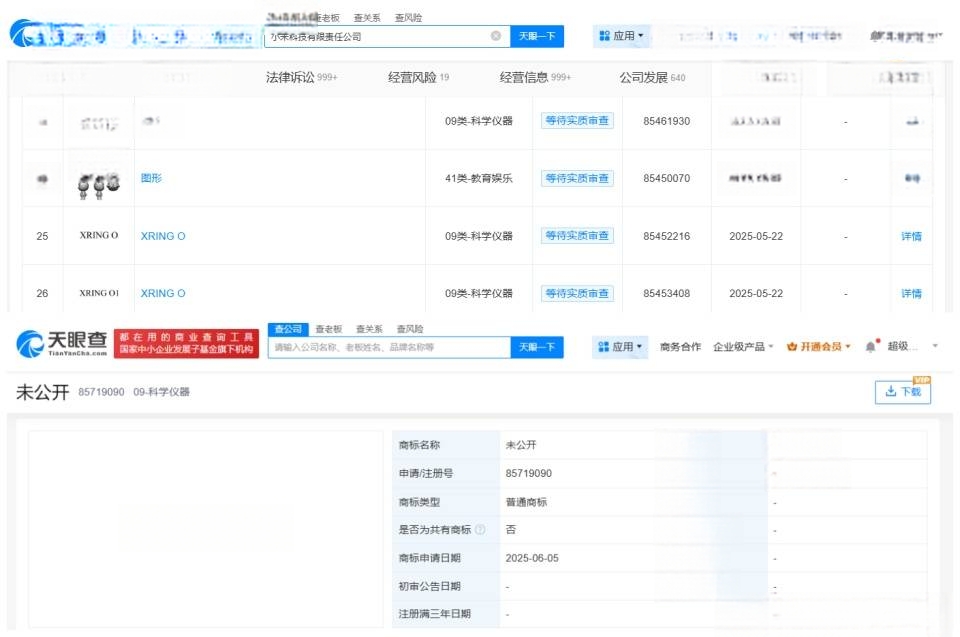Open the 法律诉讼 999+ tab
The height and width of the screenshot is (637, 960).
click(x=301, y=77)
